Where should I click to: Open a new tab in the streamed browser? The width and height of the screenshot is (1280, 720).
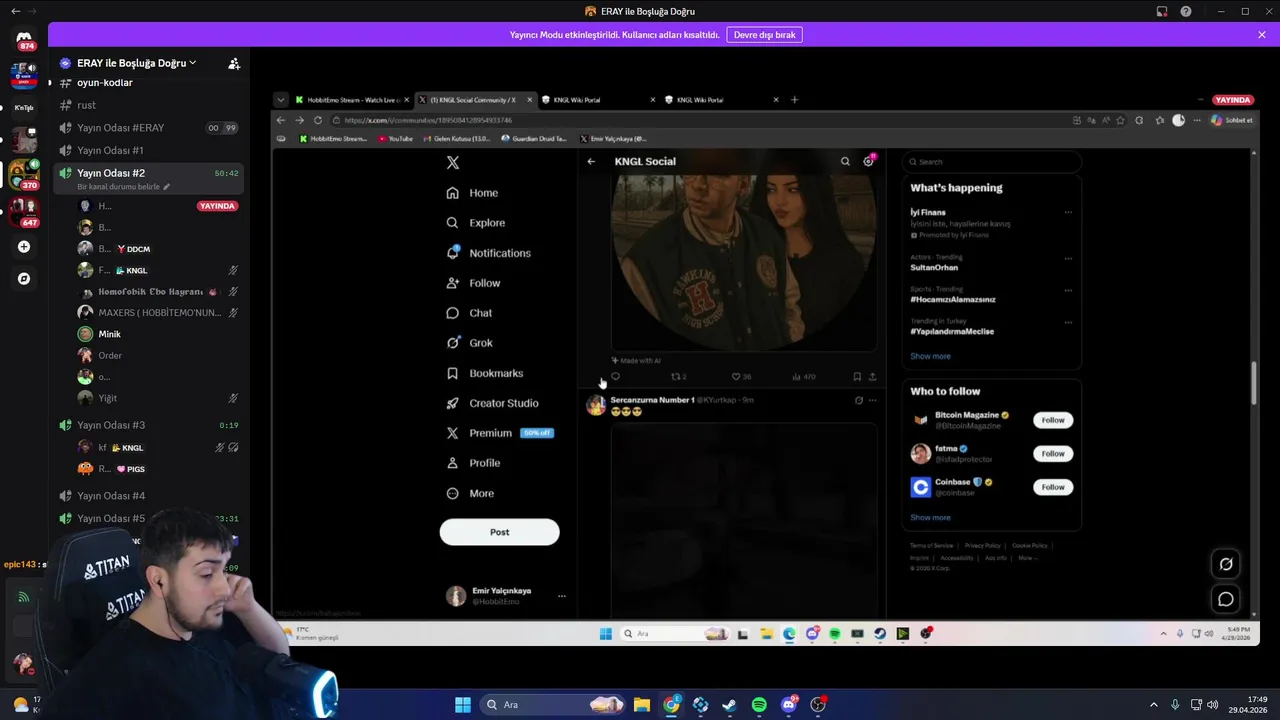pyautogui.click(x=795, y=100)
